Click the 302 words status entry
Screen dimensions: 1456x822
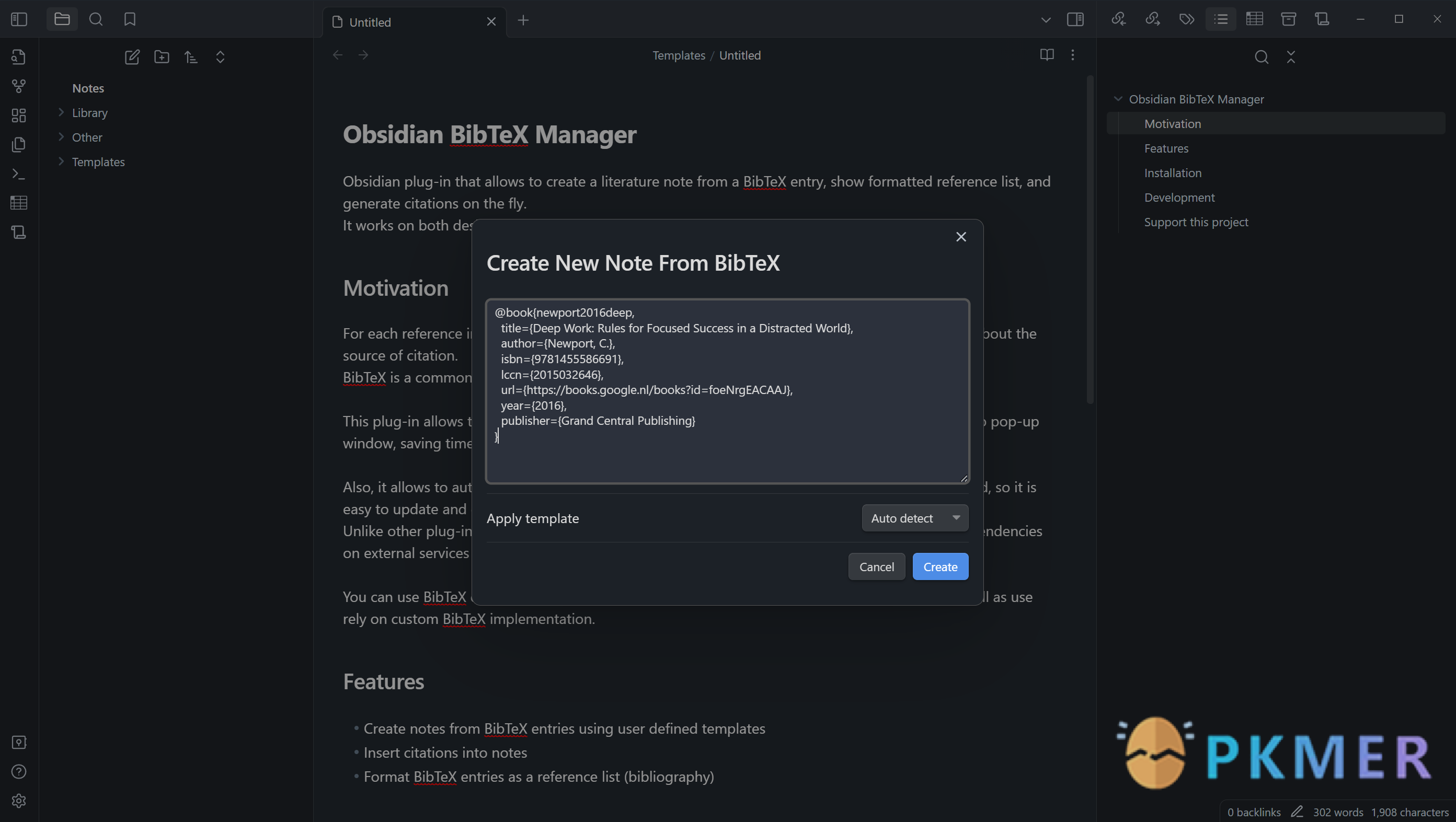coord(1338,813)
